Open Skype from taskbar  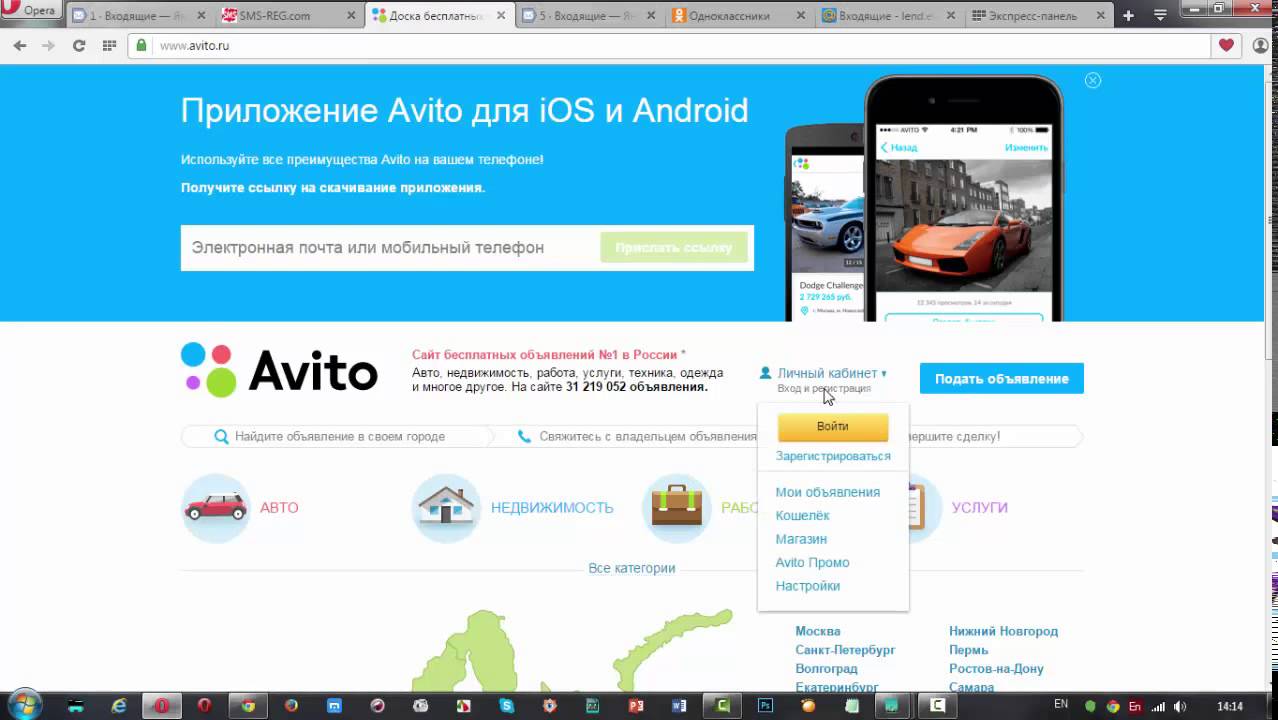[507, 705]
